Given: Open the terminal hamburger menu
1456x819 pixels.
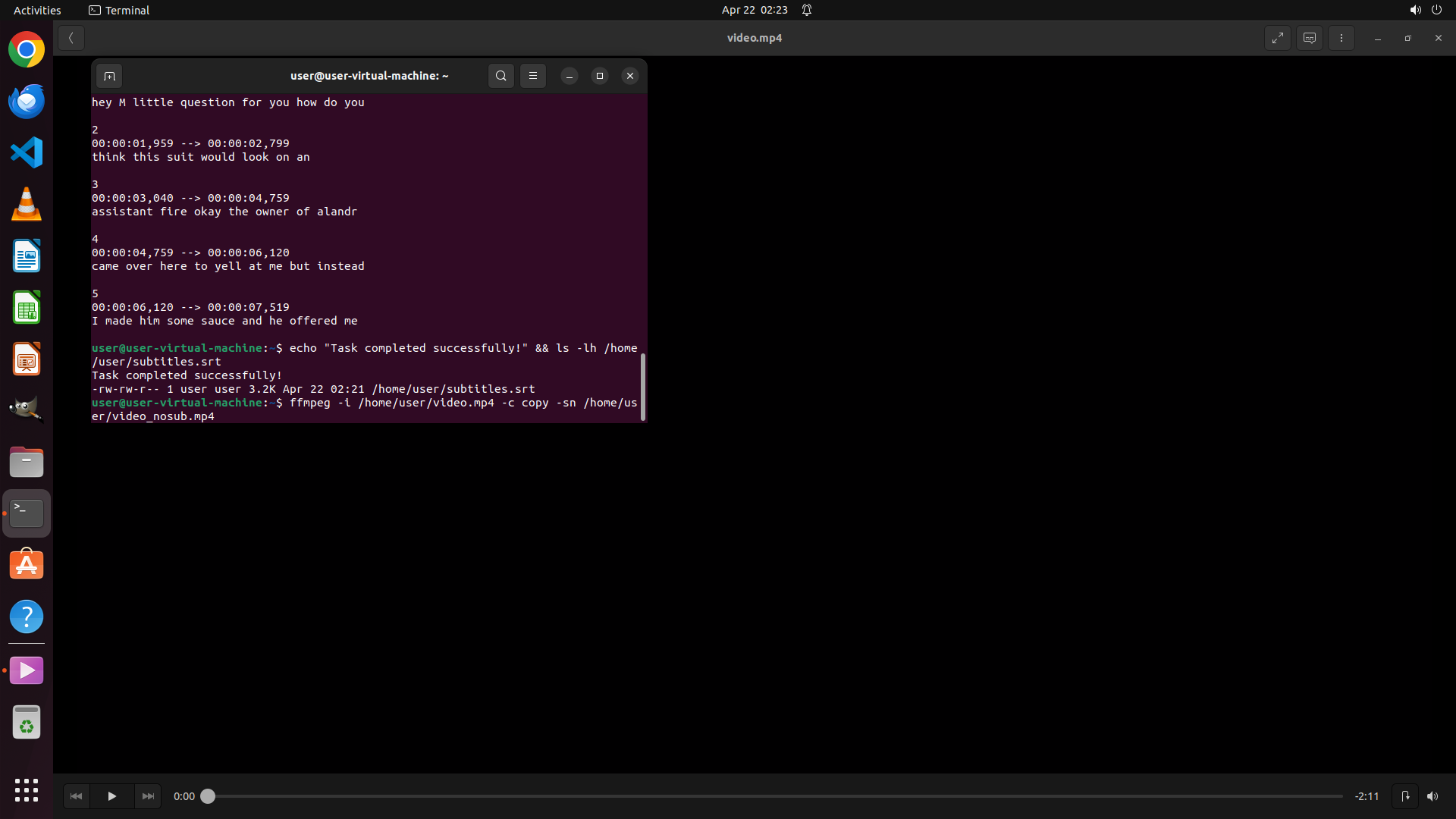Looking at the screenshot, I should 532,76.
